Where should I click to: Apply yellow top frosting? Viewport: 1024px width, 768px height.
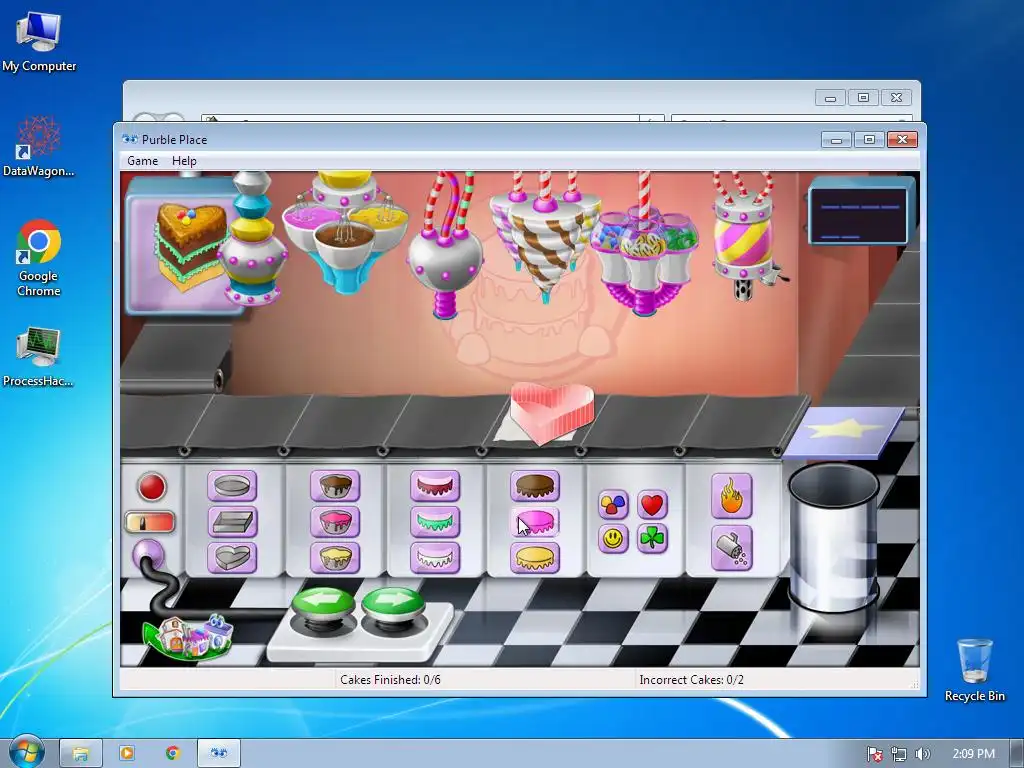(x=535, y=558)
